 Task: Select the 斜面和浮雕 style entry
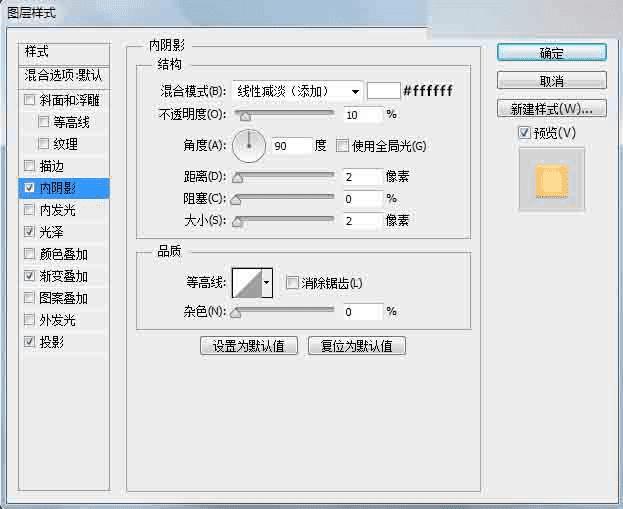[x=69, y=100]
